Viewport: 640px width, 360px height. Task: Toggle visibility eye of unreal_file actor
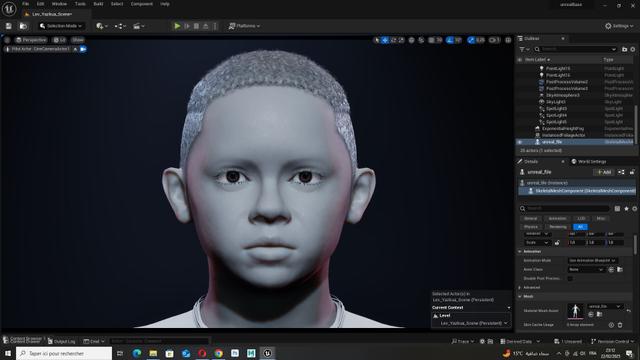coord(520,142)
